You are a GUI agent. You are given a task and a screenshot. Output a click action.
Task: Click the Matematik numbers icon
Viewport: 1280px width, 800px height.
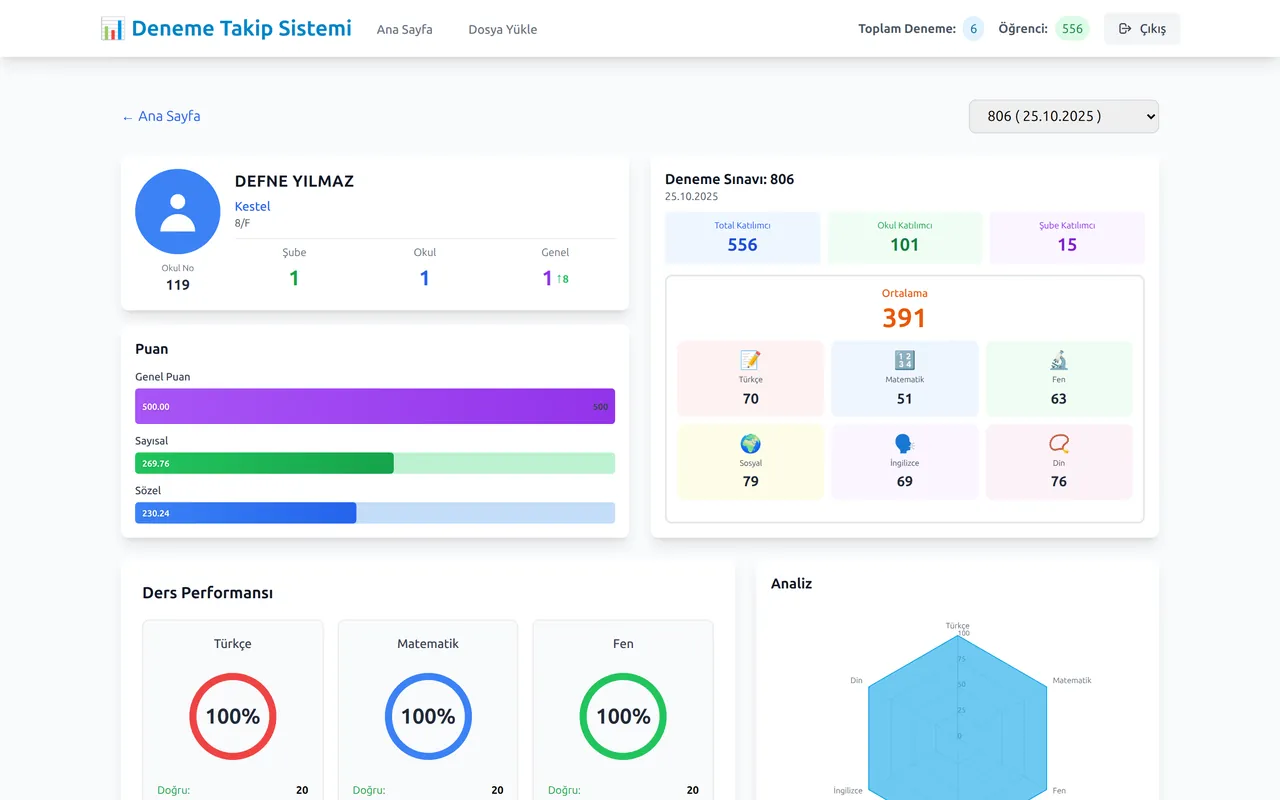point(905,360)
